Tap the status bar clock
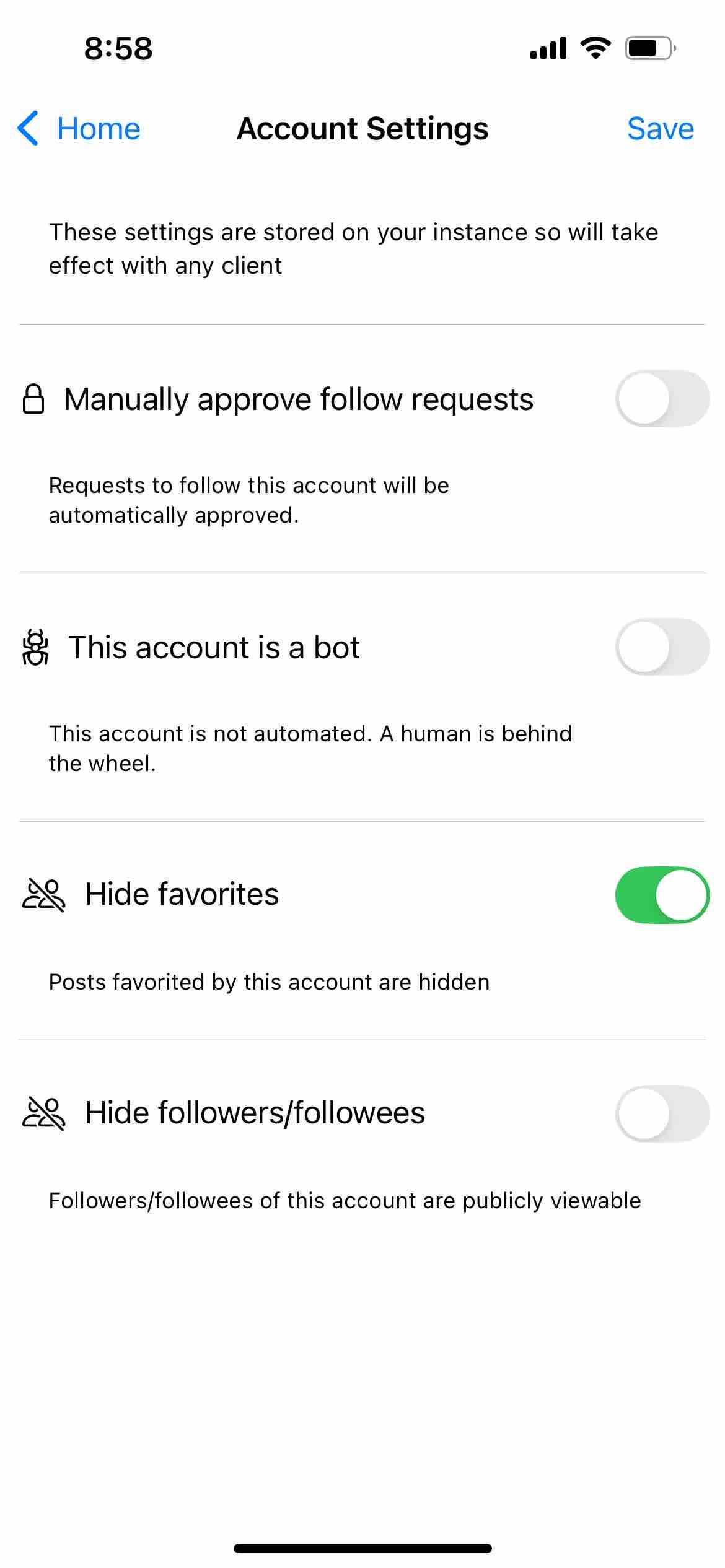 [118, 48]
